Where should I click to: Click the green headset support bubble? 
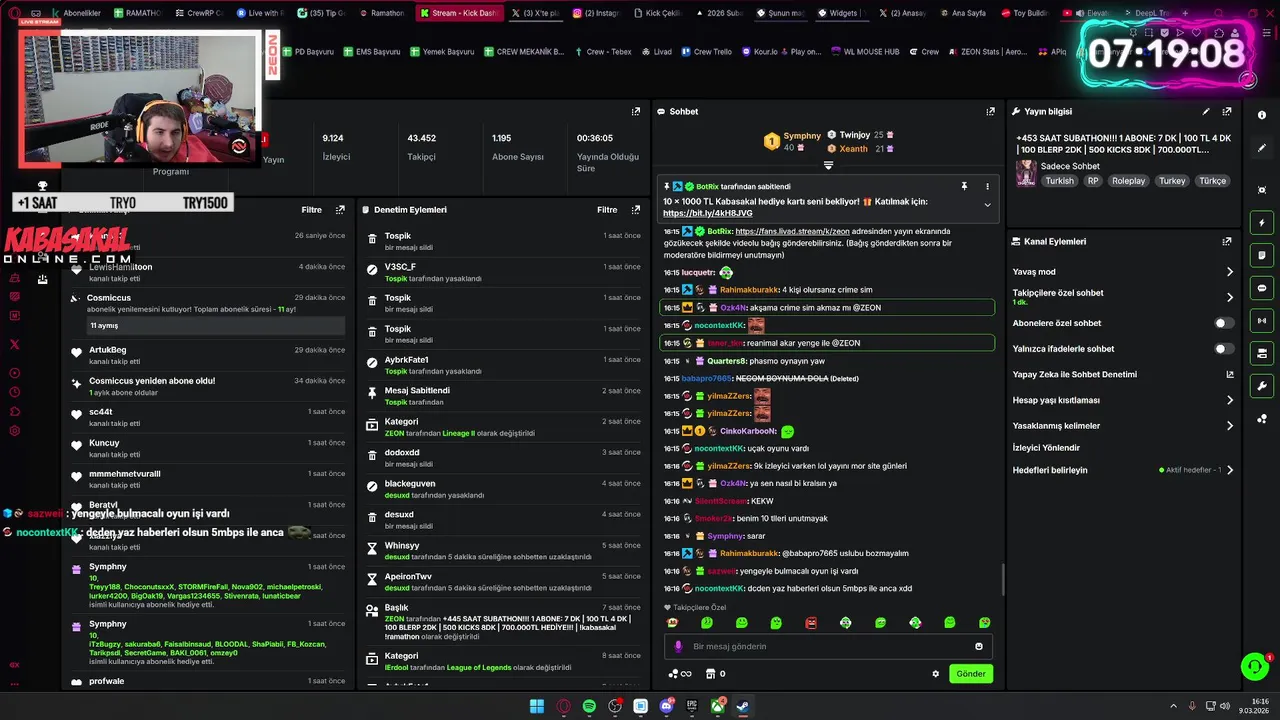[1254, 666]
